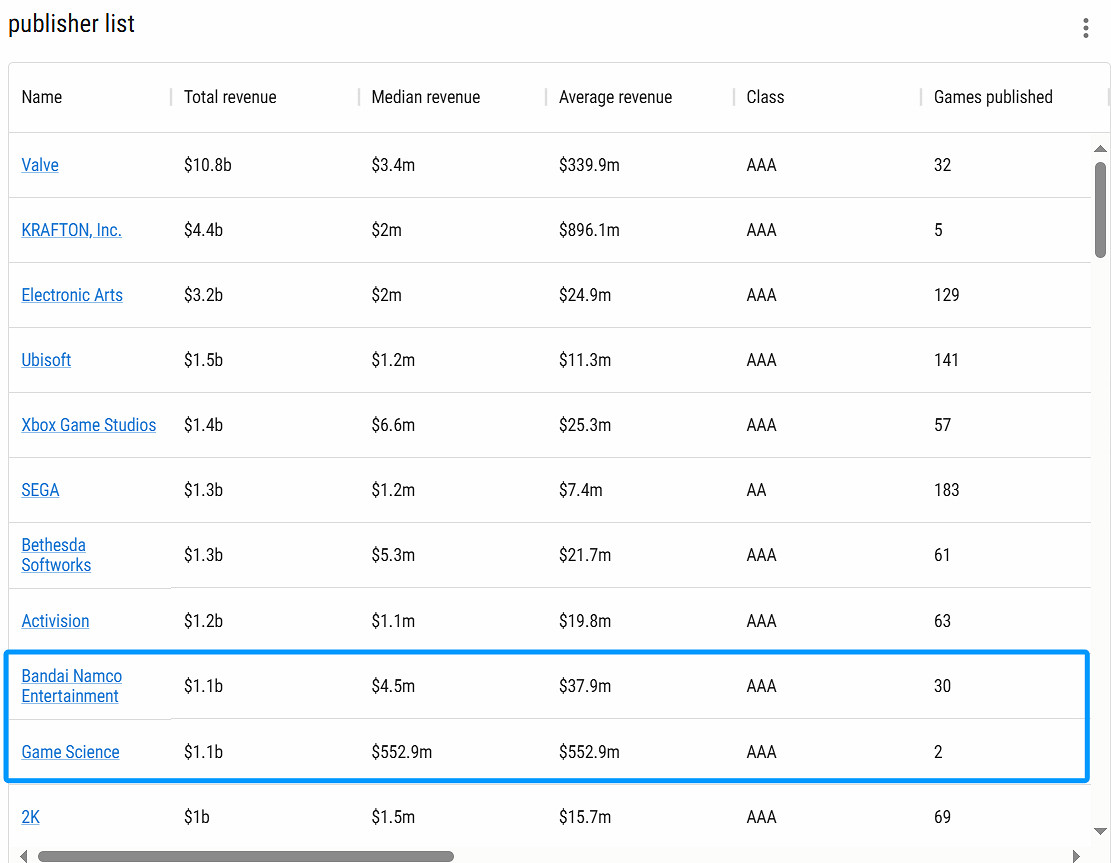The width and height of the screenshot is (1111, 863).
Task: Open Bandai Namco Entertainment link
Action: coord(71,686)
